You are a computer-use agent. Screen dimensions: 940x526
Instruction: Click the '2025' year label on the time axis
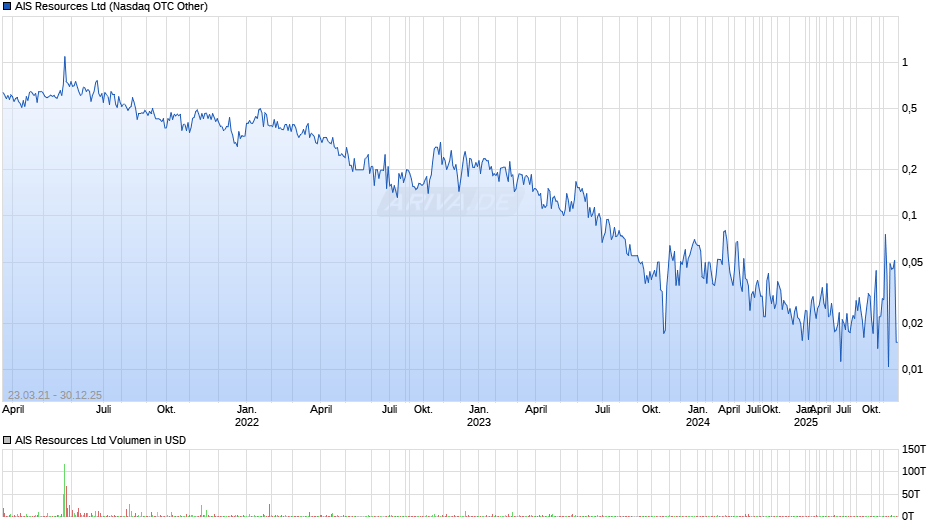(806, 422)
